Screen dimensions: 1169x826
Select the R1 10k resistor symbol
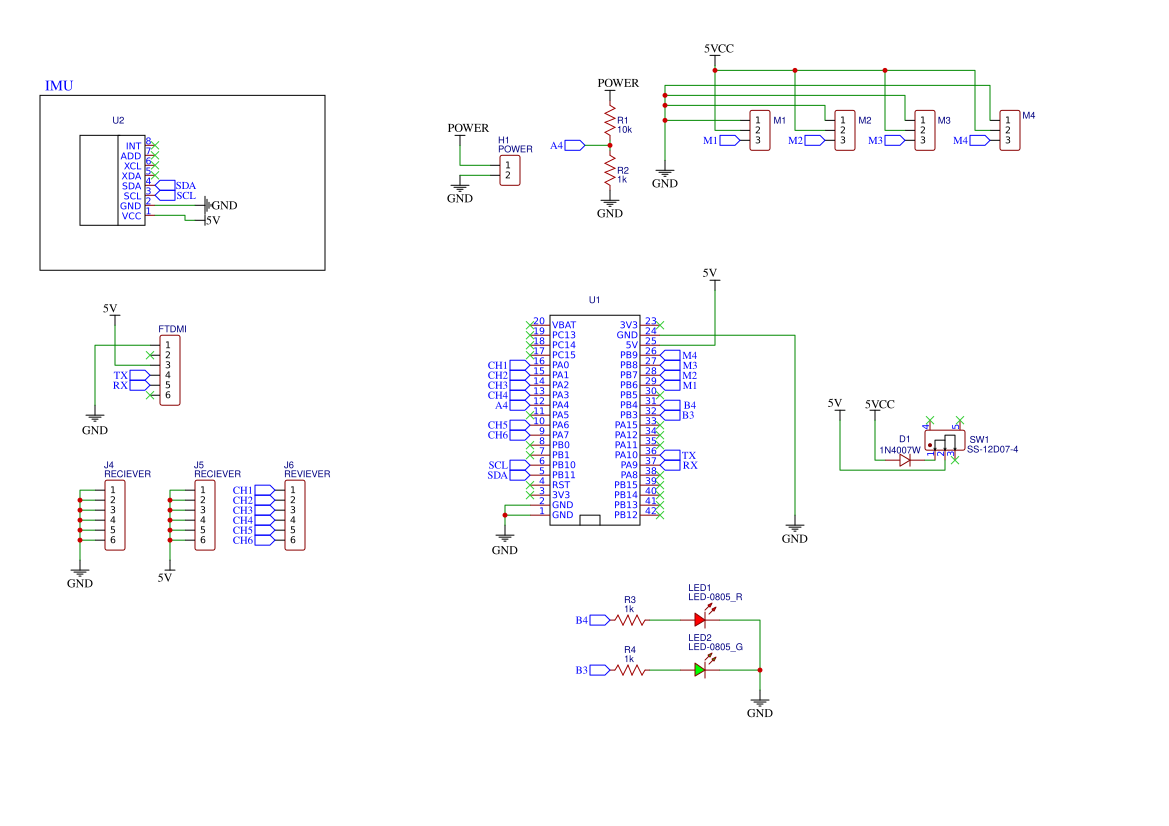pyautogui.click(x=609, y=123)
